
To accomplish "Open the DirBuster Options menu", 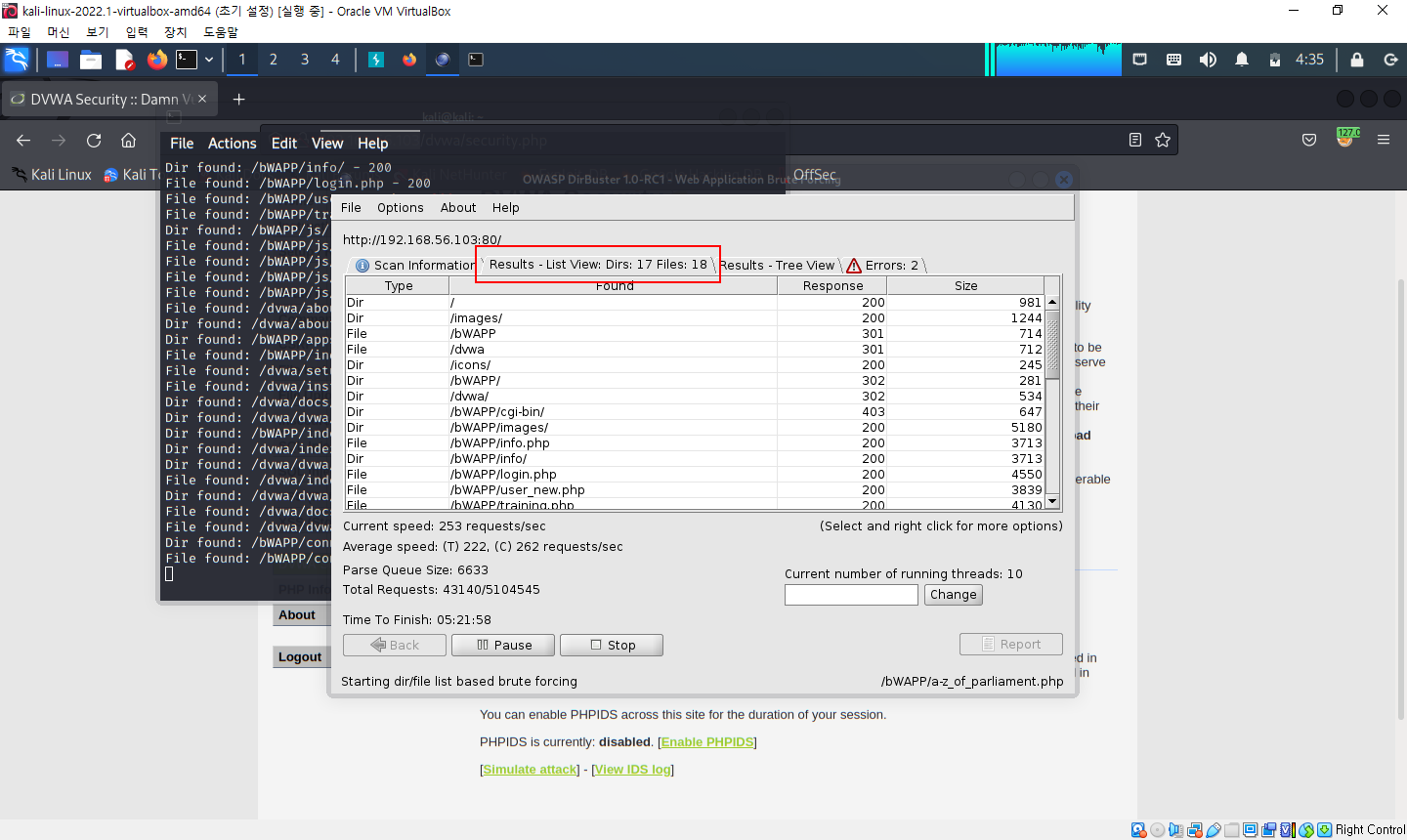I will (401, 208).
